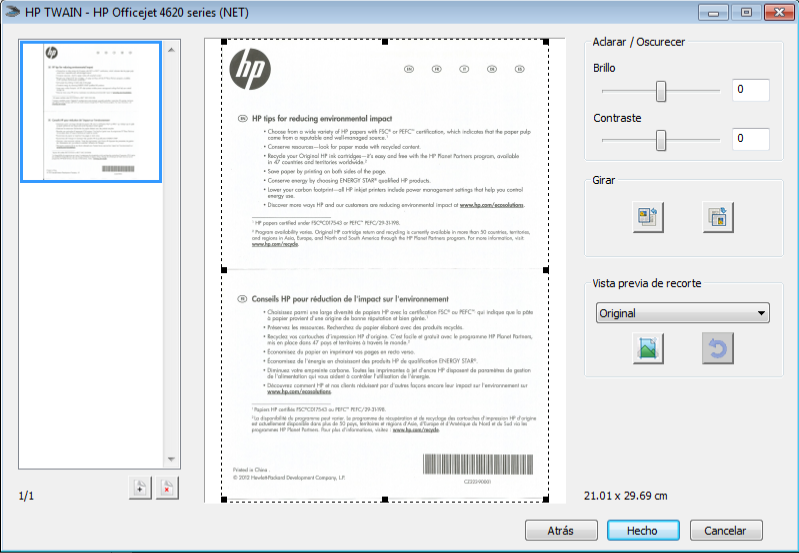Viewport: 799px width, 553px height.
Task: Click the Contraste value field
Action: pos(750,139)
